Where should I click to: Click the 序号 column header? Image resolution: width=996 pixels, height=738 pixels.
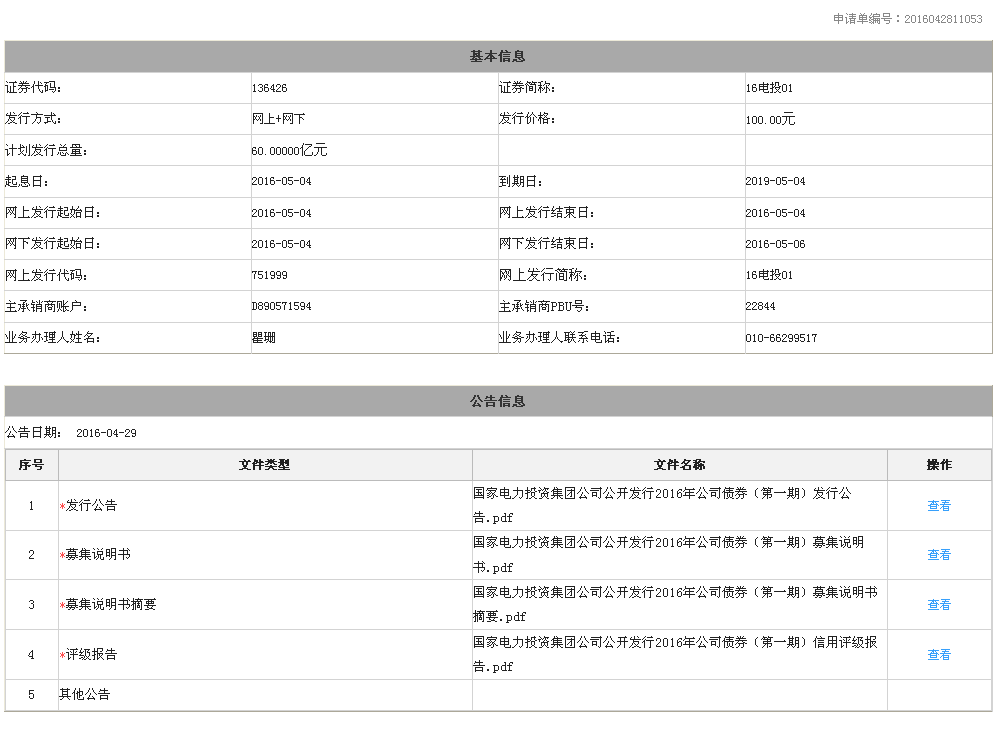31,465
